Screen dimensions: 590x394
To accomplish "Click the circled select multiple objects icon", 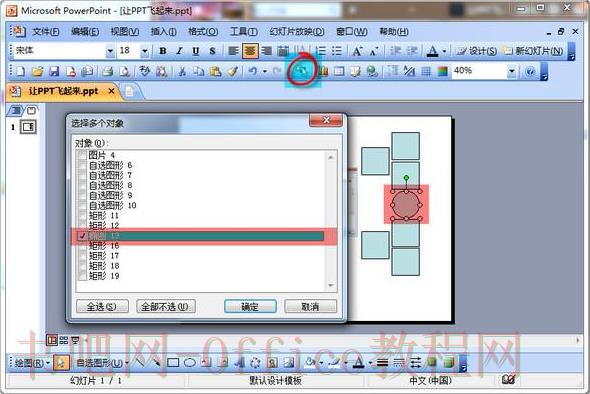I will coord(302,70).
